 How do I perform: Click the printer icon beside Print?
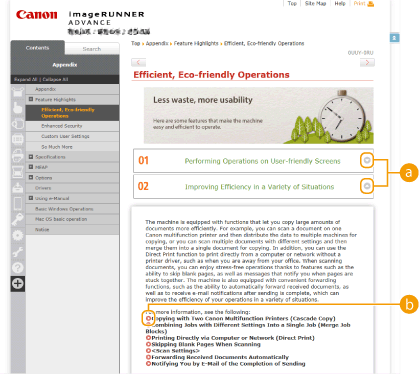370,4
